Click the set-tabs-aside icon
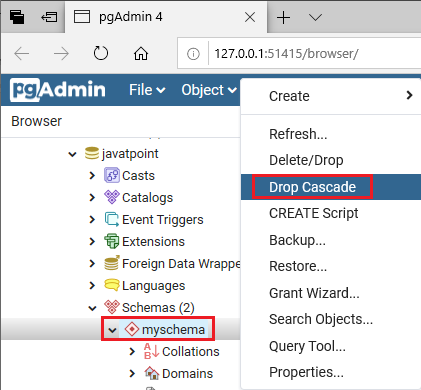Image resolution: width=421 pixels, height=390 pixels. 49,17
